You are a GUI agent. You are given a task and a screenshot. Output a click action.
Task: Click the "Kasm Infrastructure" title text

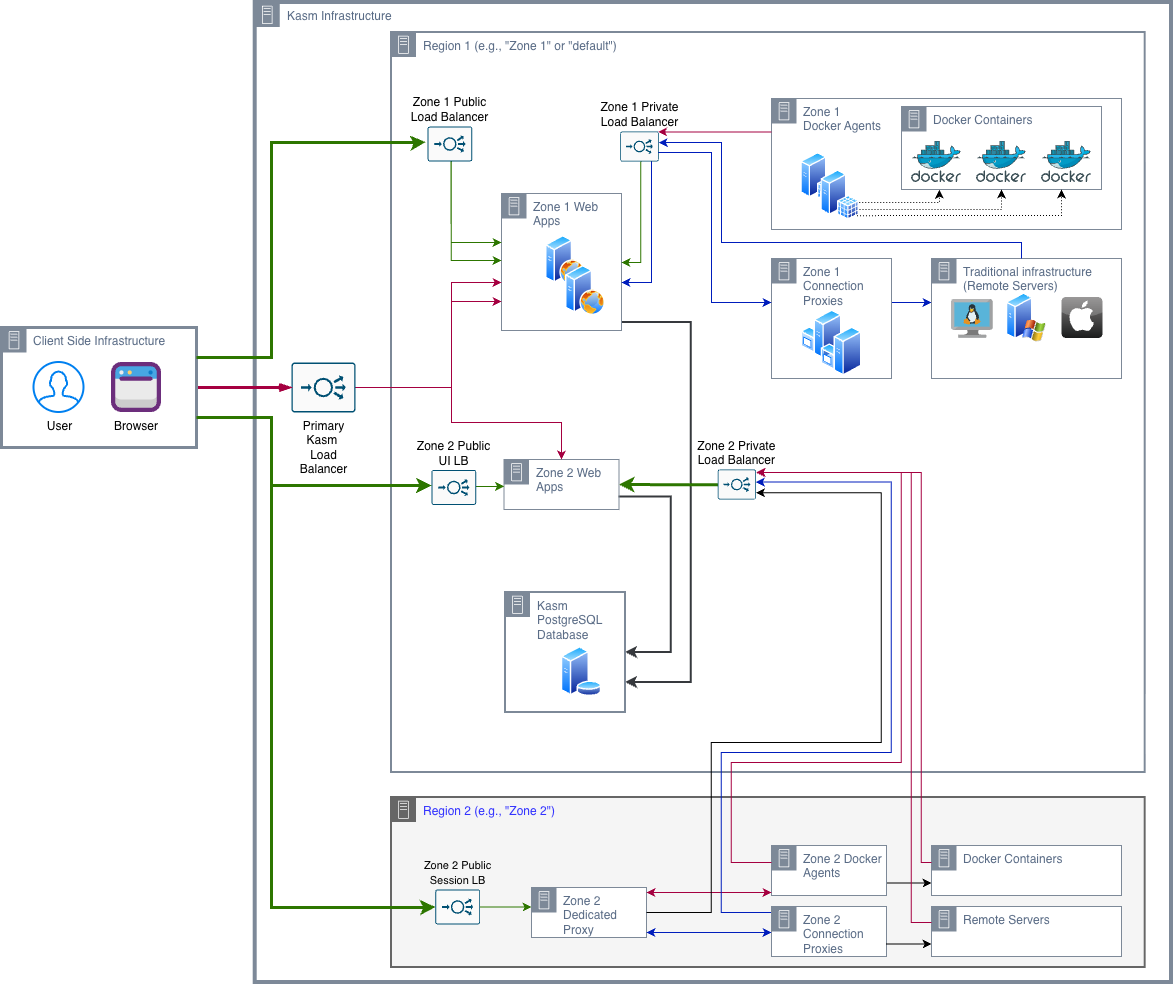tap(339, 16)
